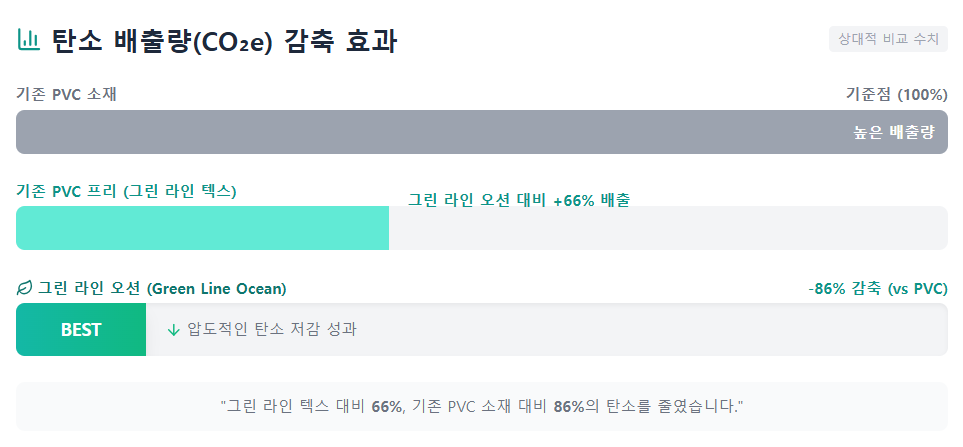Click the teal filled part of the PVC-free bar
This screenshot has height=447, width=963.
click(x=202, y=228)
